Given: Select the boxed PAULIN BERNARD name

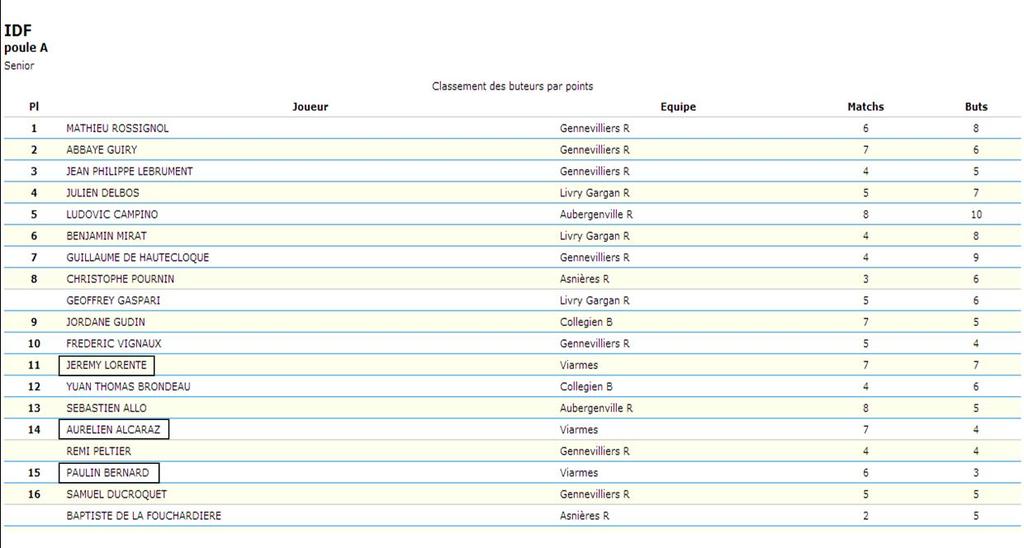Looking at the screenshot, I should pos(108,473).
